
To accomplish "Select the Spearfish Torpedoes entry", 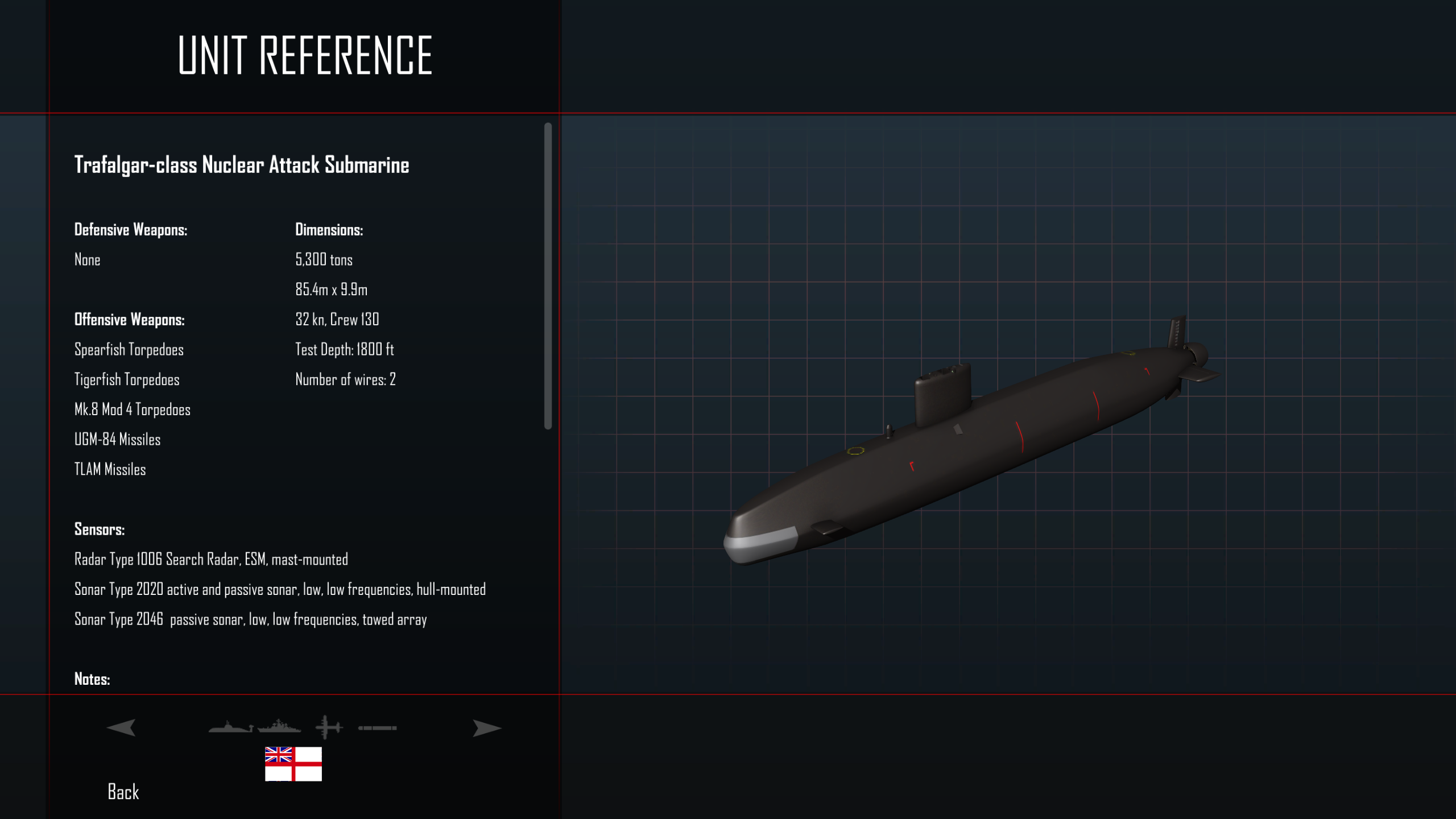I will click(x=129, y=349).
